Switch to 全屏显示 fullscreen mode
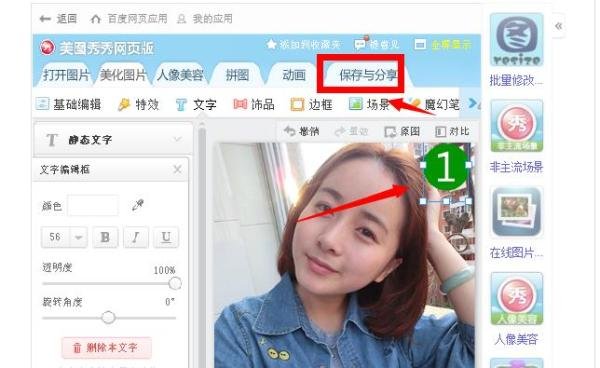The image size is (600, 368). click(443, 45)
